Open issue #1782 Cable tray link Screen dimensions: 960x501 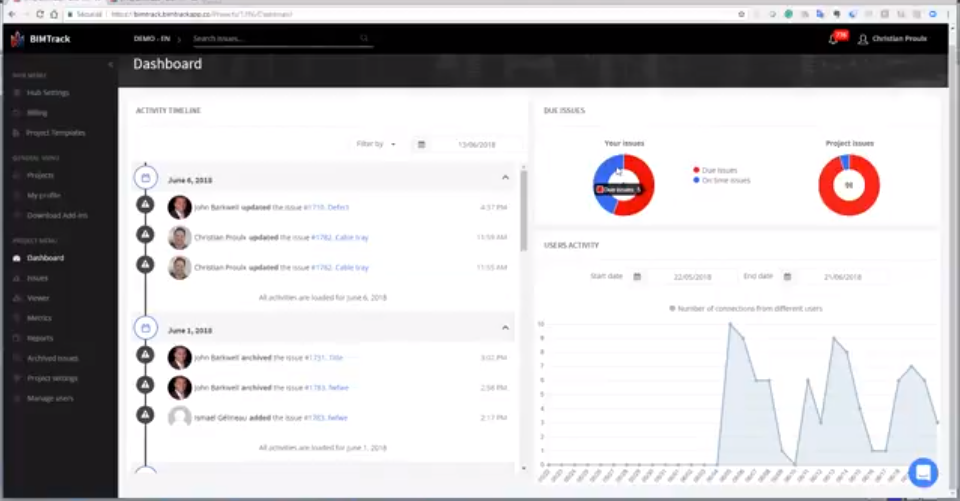pos(339,237)
